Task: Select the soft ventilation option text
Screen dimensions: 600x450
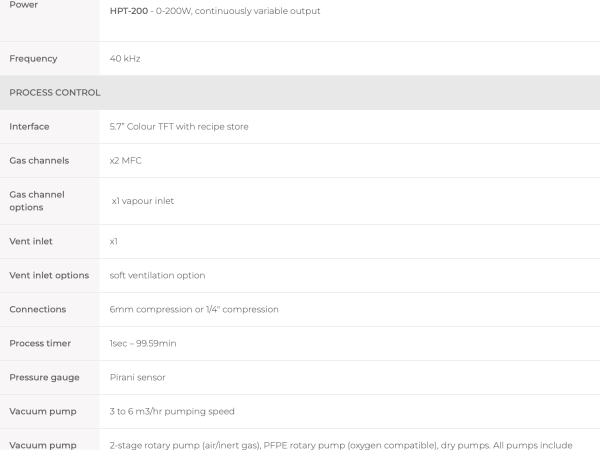Action: point(157,276)
